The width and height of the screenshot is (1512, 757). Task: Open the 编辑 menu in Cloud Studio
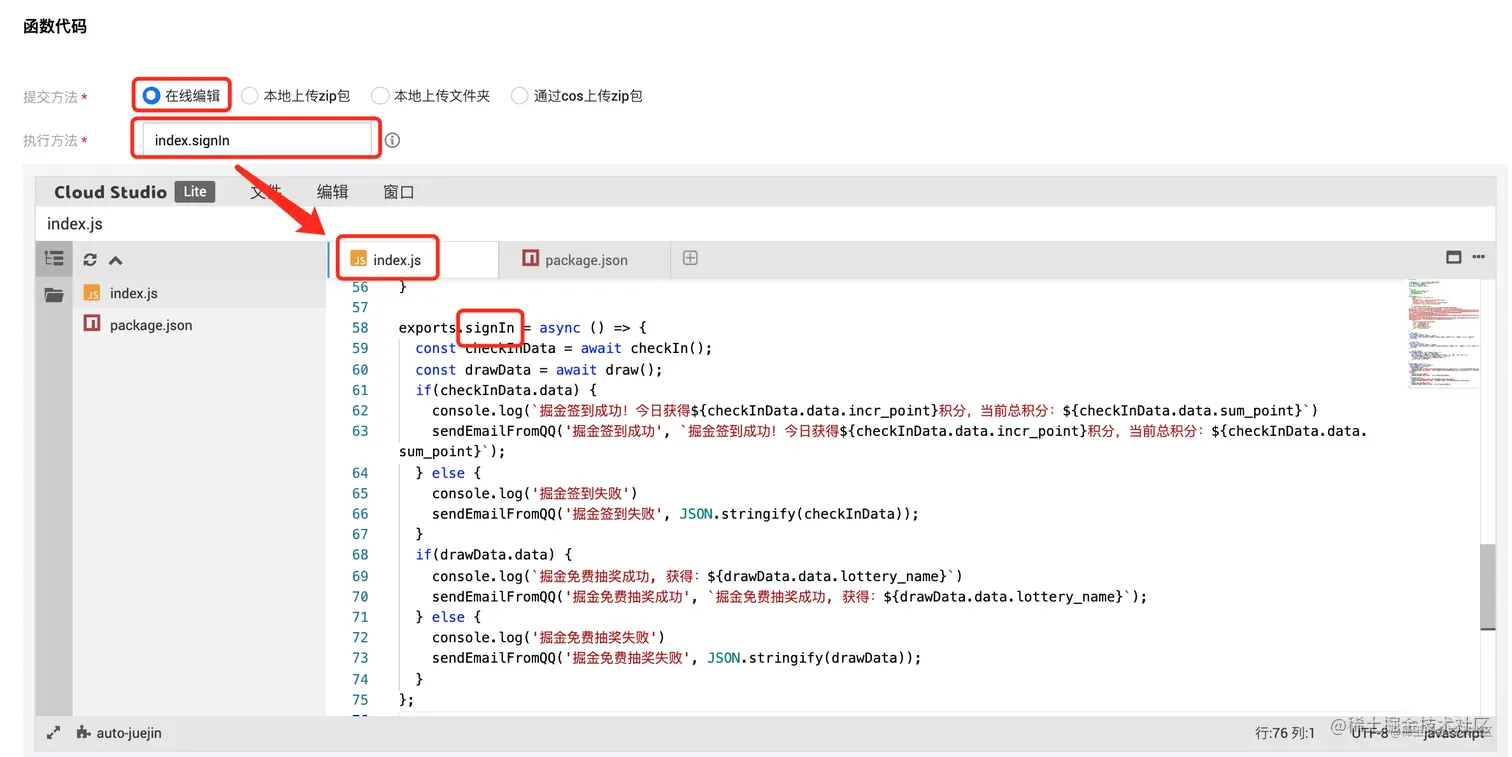[x=332, y=192]
